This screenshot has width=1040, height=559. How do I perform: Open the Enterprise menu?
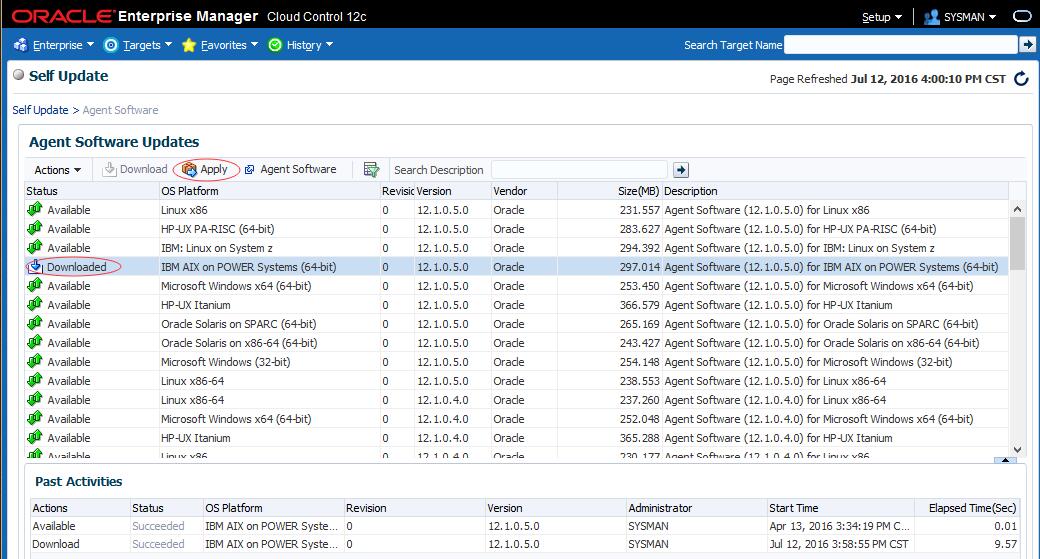coord(64,45)
